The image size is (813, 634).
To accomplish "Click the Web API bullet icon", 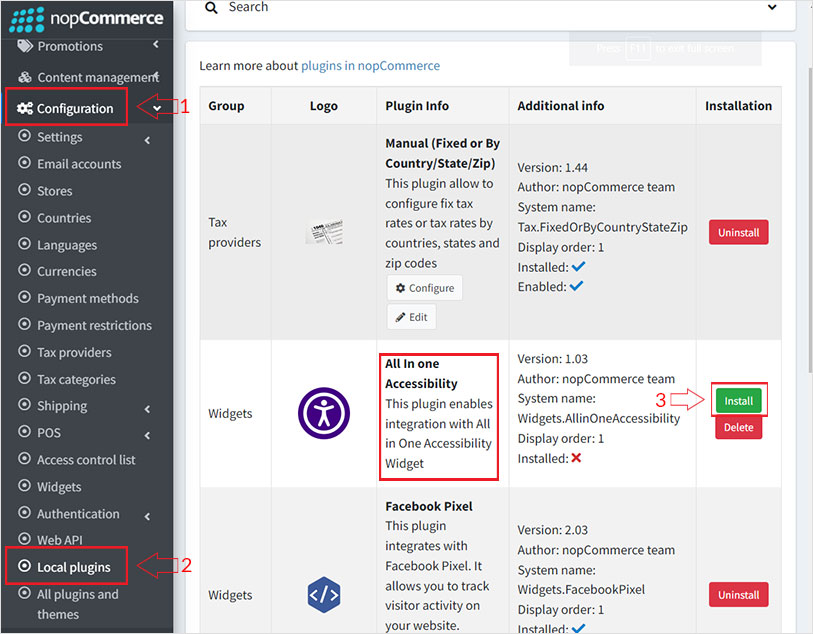I will coord(24,539).
